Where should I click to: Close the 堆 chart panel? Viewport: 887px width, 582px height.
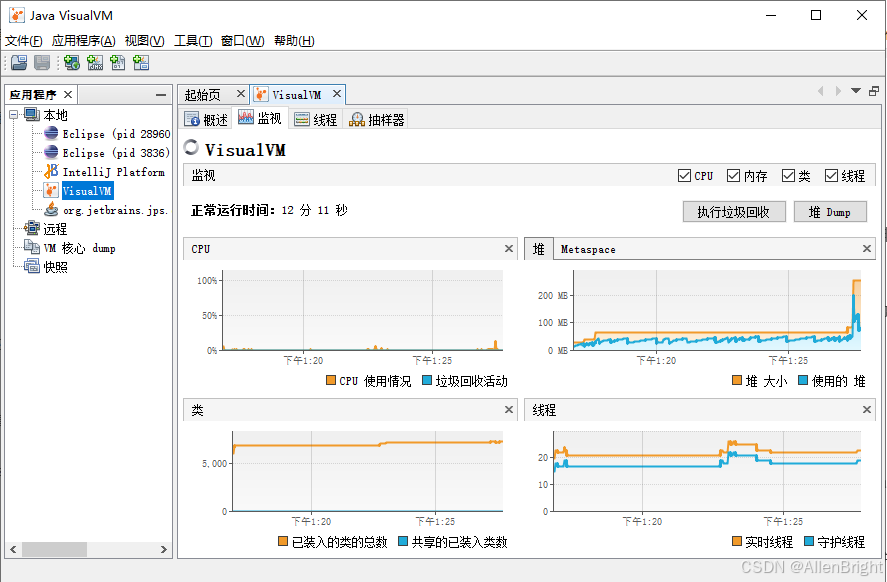pos(867,248)
